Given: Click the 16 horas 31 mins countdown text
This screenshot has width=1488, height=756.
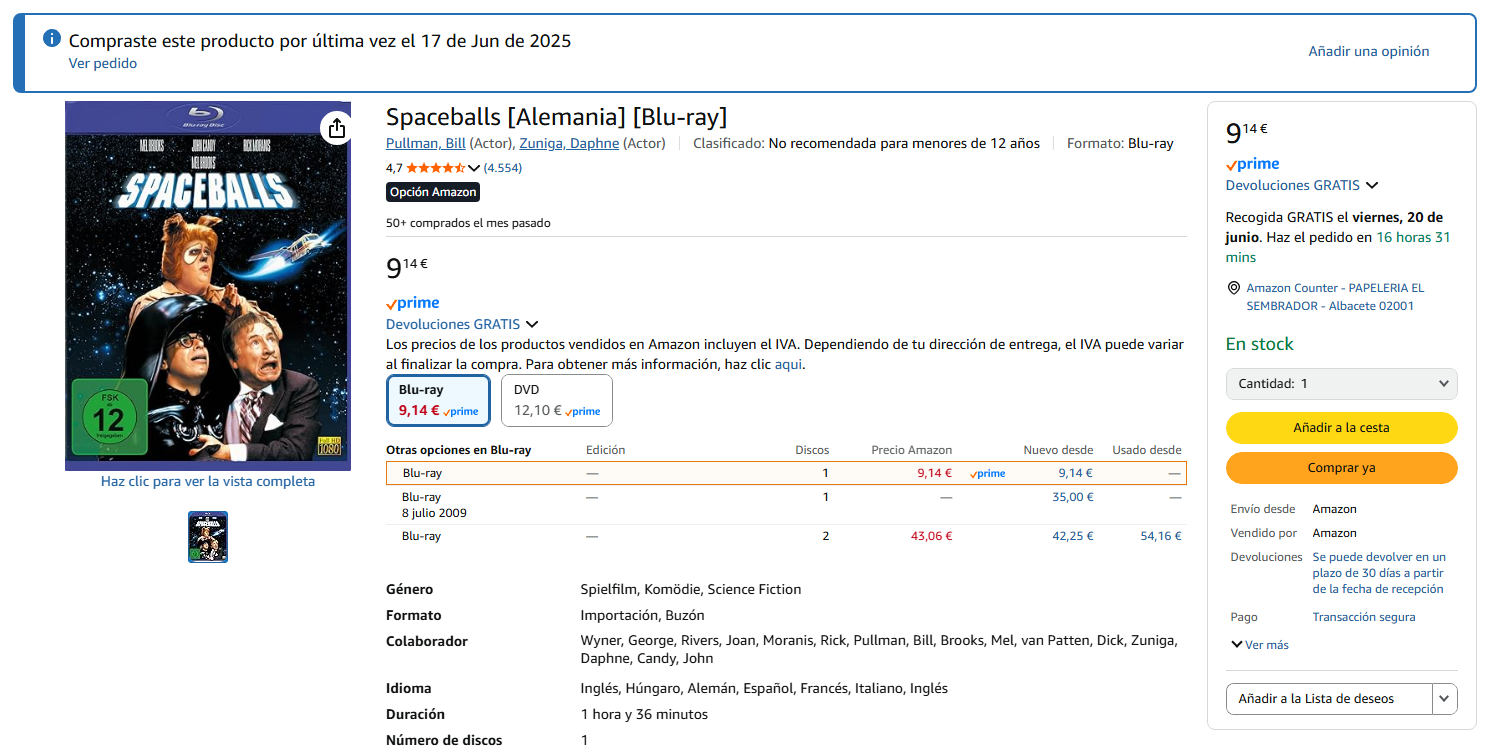Looking at the screenshot, I should point(1338,247).
